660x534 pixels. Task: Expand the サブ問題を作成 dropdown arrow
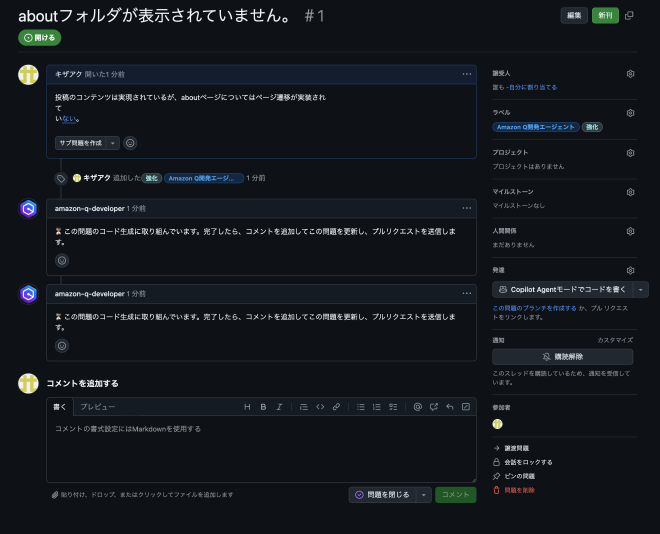tap(113, 143)
